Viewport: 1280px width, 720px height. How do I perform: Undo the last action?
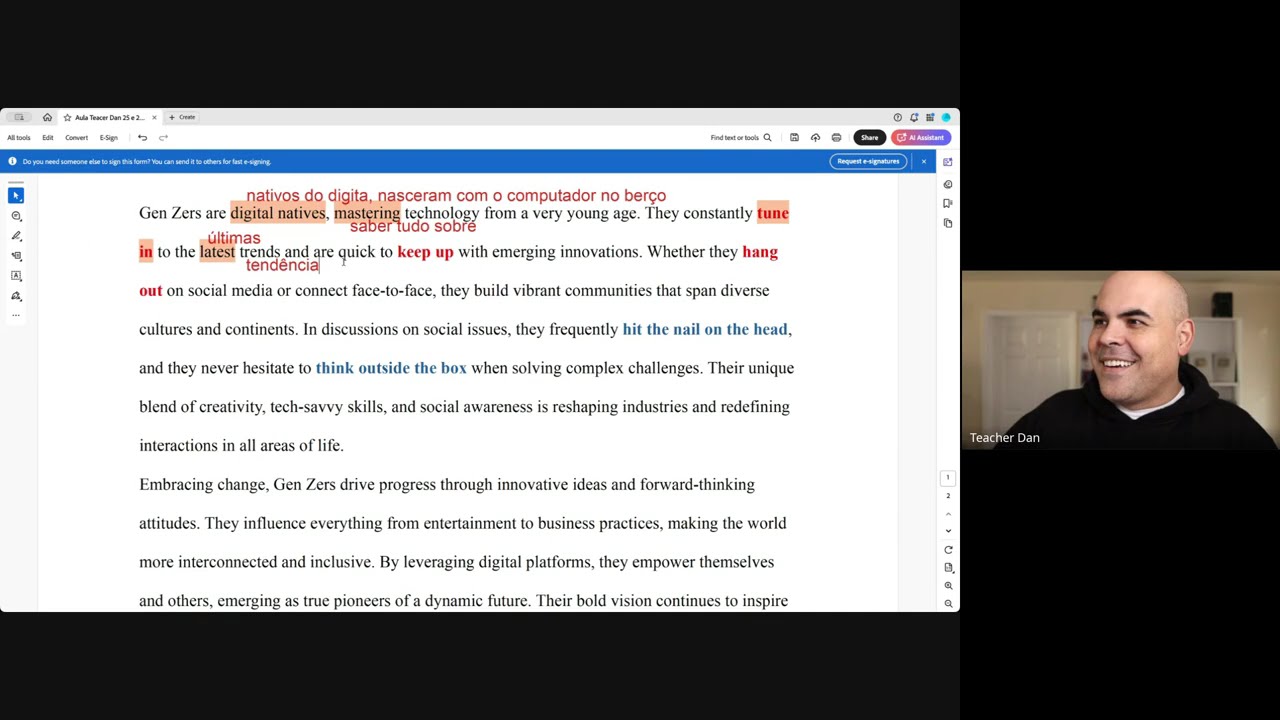142,137
